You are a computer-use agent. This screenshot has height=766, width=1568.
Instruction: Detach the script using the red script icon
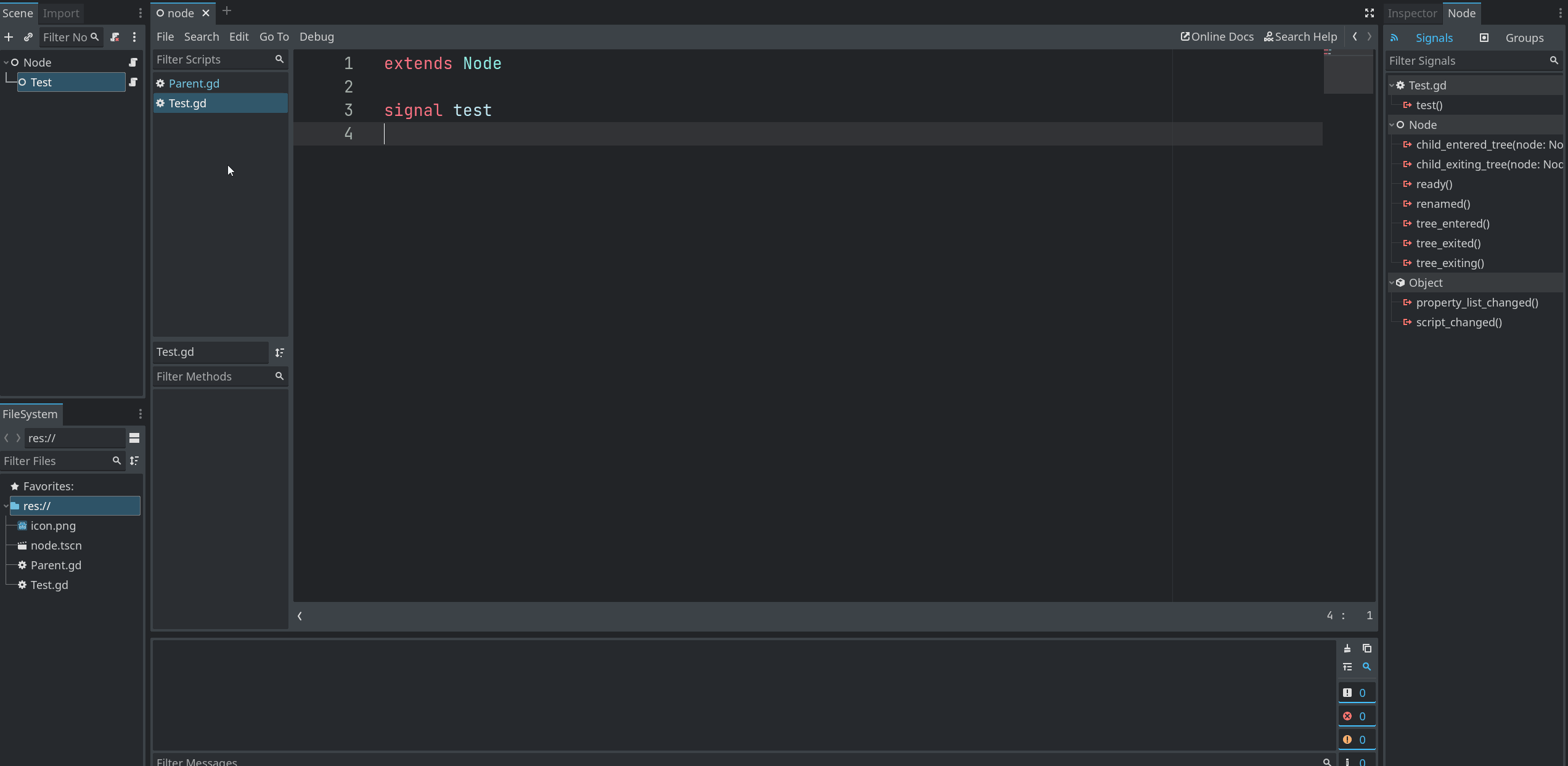(115, 37)
